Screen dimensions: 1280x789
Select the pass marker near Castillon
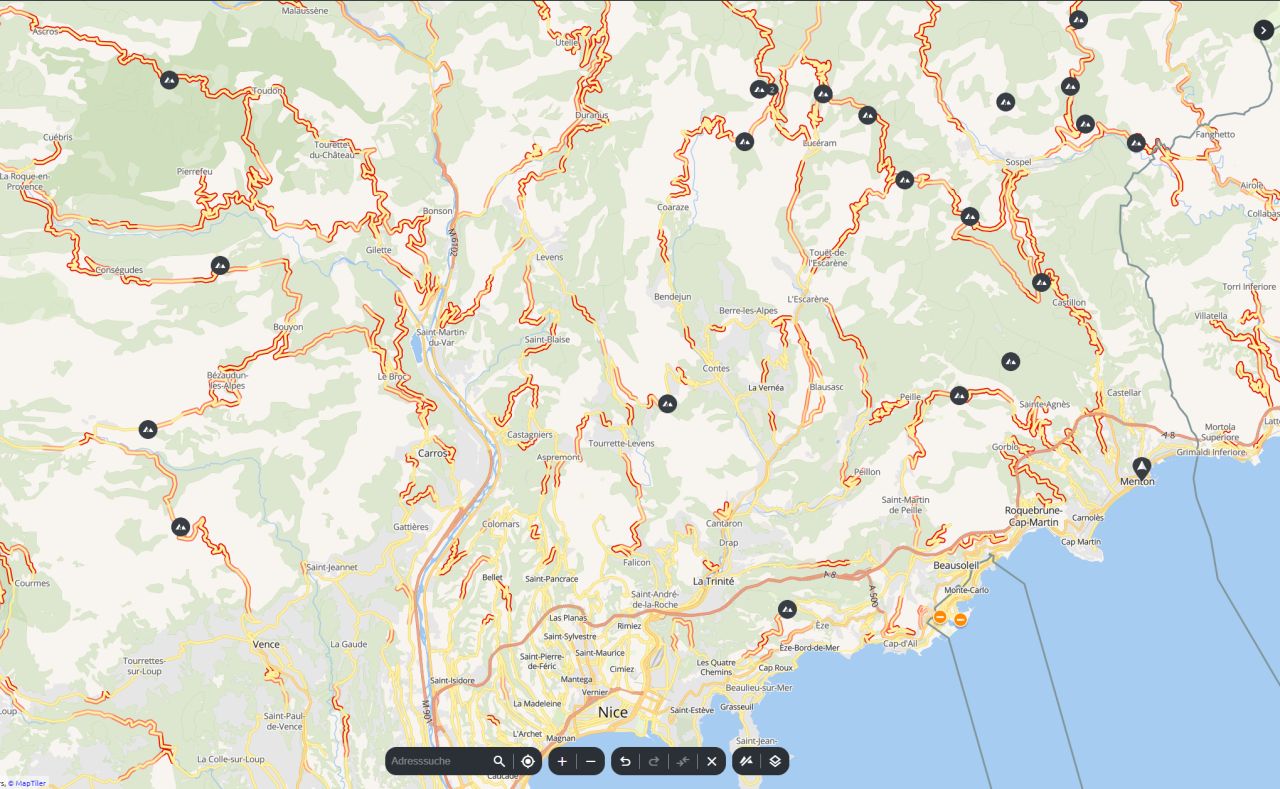tap(1041, 282)
